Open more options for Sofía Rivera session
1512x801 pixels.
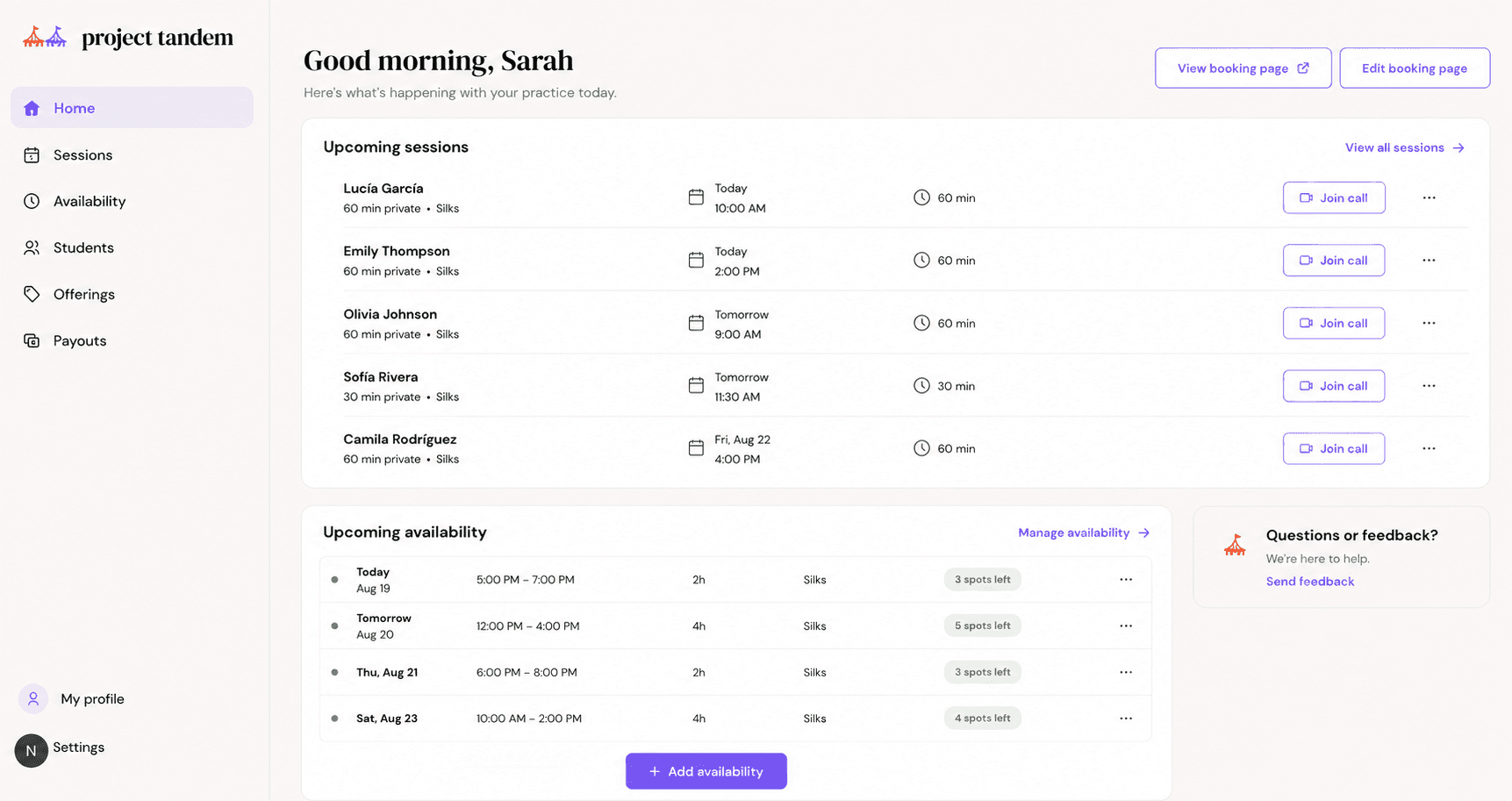pos(1429,386)
